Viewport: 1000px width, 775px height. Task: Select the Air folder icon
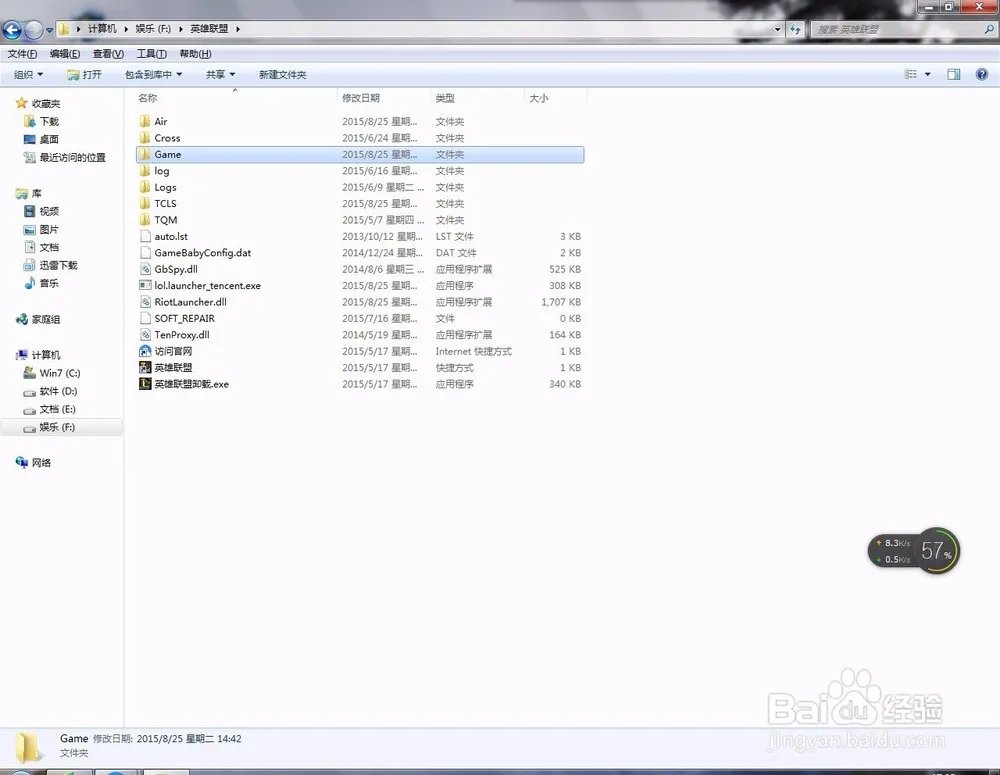coord(145,121)
